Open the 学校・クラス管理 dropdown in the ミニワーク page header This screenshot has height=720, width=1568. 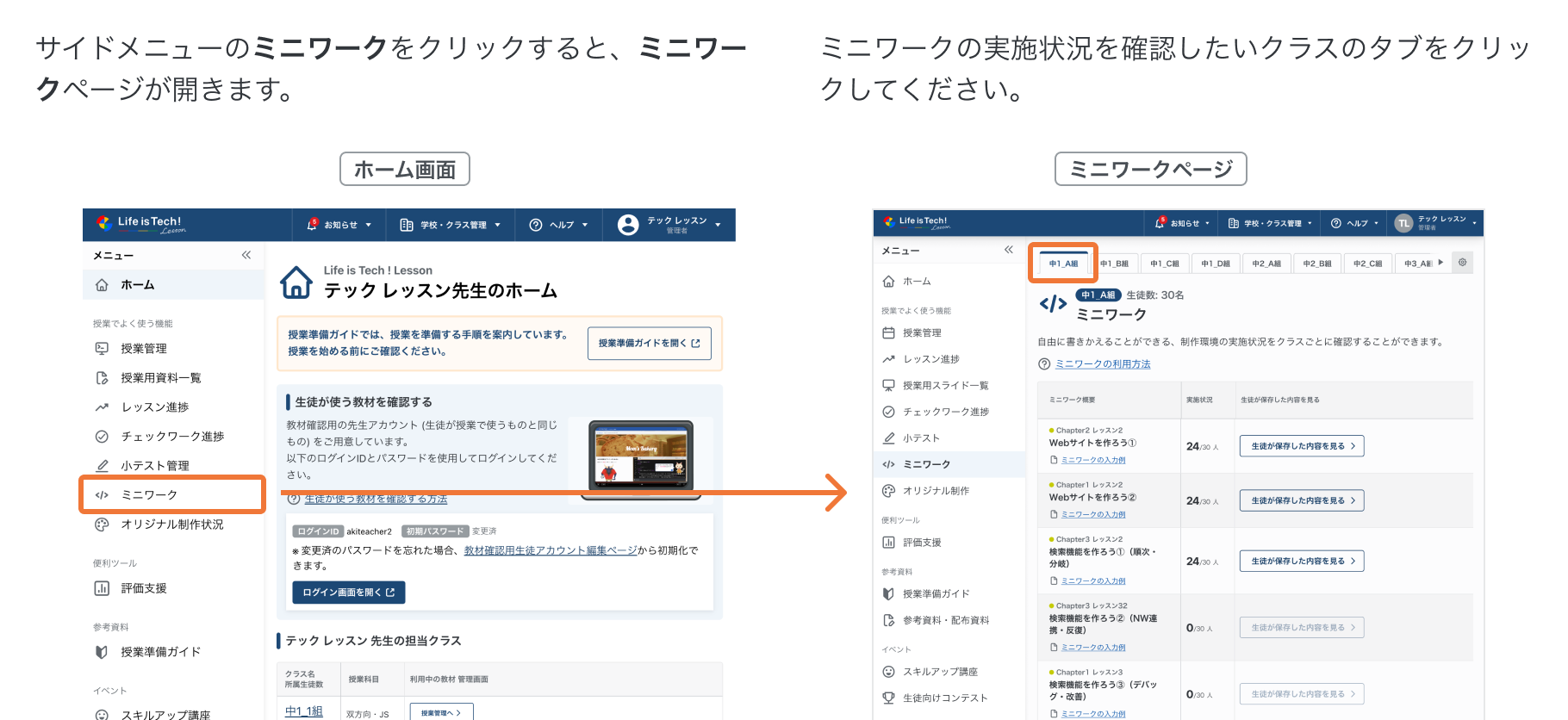pos(1270,223)
